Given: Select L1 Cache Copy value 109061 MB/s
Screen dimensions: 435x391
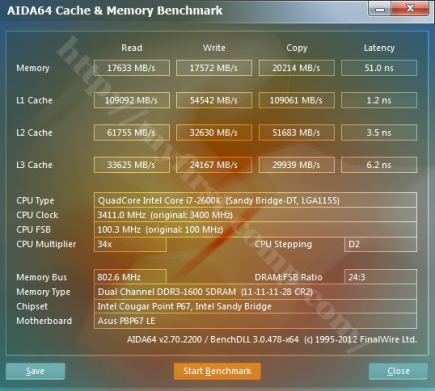Looking at the screenshot, I should click(x=297, y=100).
